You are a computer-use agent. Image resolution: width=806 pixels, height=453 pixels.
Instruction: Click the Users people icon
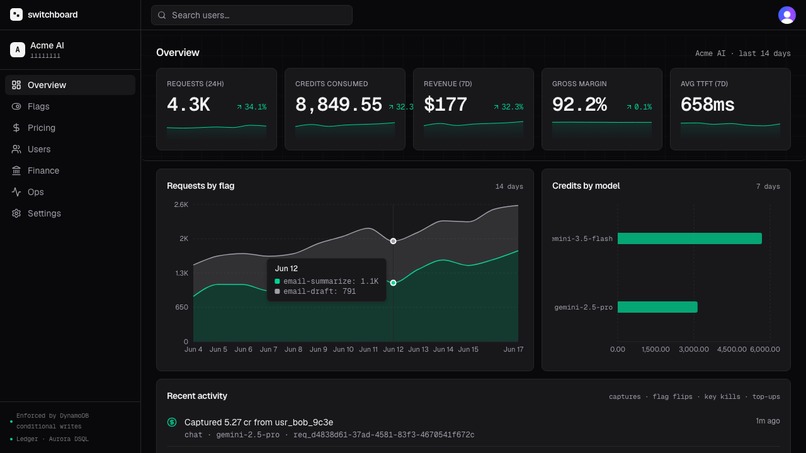16,149
